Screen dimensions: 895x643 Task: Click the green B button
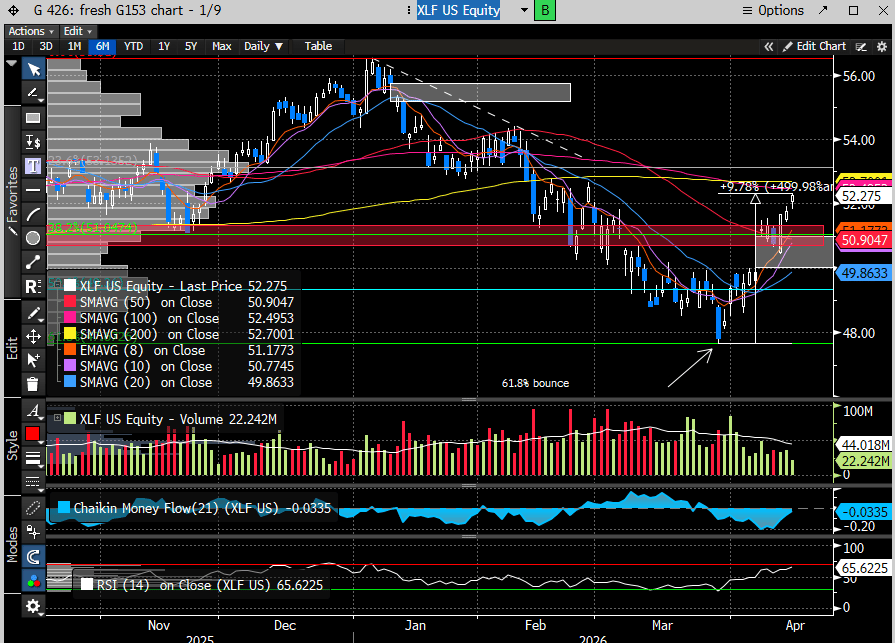(x=545, y=10)
